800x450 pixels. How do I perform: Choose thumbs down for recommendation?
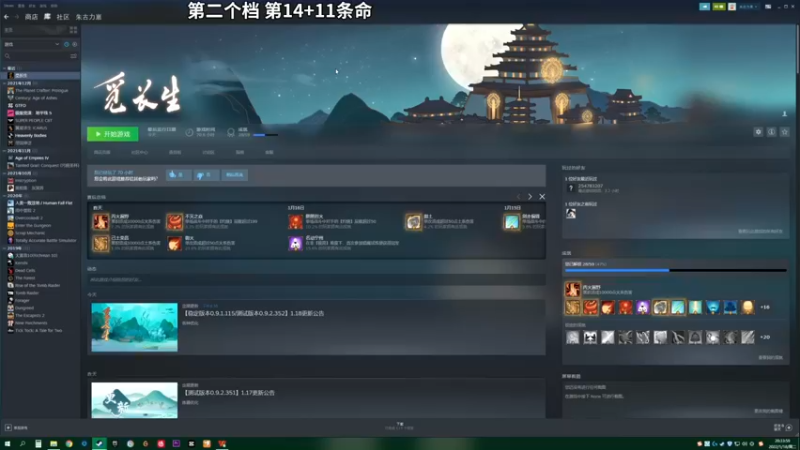[206, 175]
